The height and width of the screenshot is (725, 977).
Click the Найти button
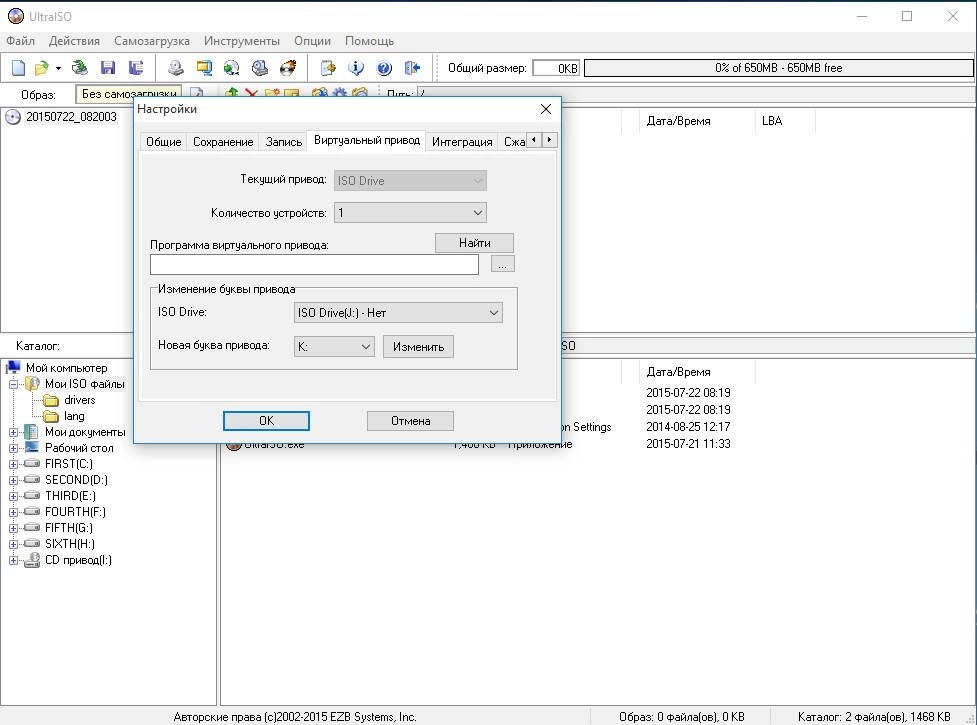coord(474,243)
